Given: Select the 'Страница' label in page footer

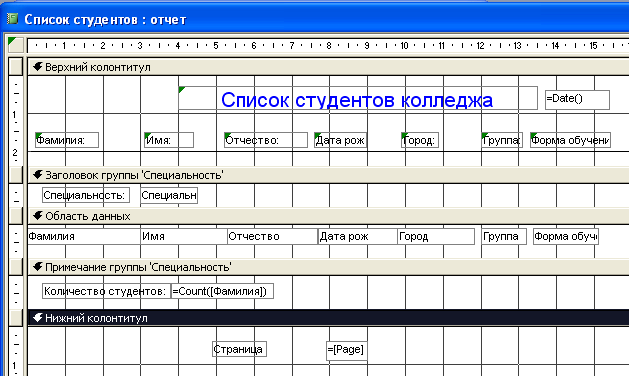Looking at the screenshot, I should (x=239, y=349).
